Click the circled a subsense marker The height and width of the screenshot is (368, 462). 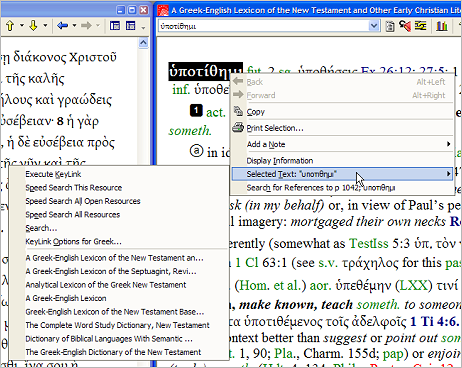[196, 151]
